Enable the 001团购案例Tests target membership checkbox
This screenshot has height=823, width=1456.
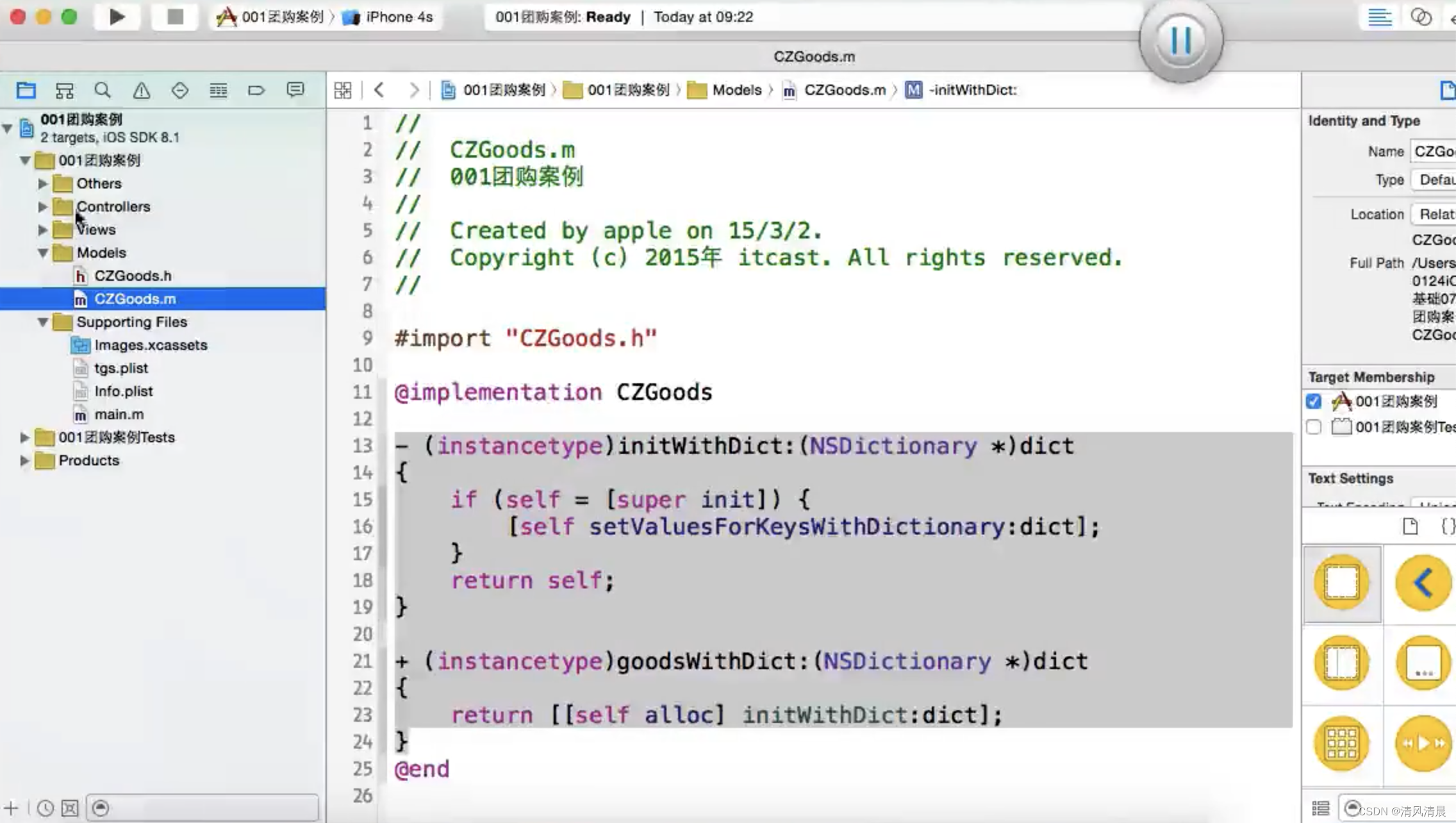[1314, 427]
